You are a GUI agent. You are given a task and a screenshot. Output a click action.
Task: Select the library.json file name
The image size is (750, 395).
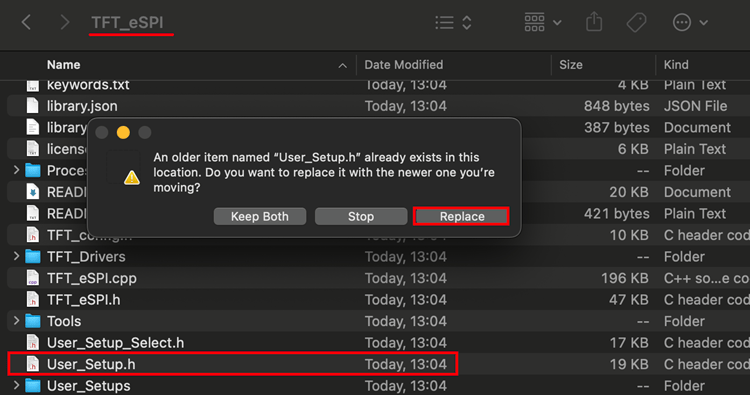tap(82, 106)
